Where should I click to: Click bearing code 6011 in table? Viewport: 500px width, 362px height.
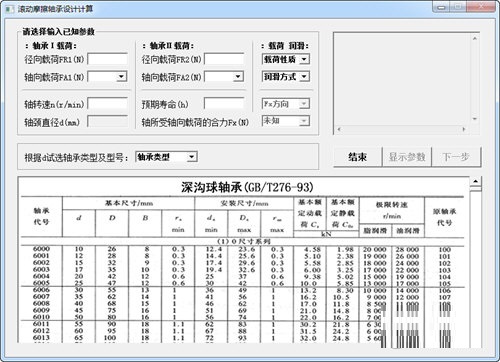click(41, 324)
